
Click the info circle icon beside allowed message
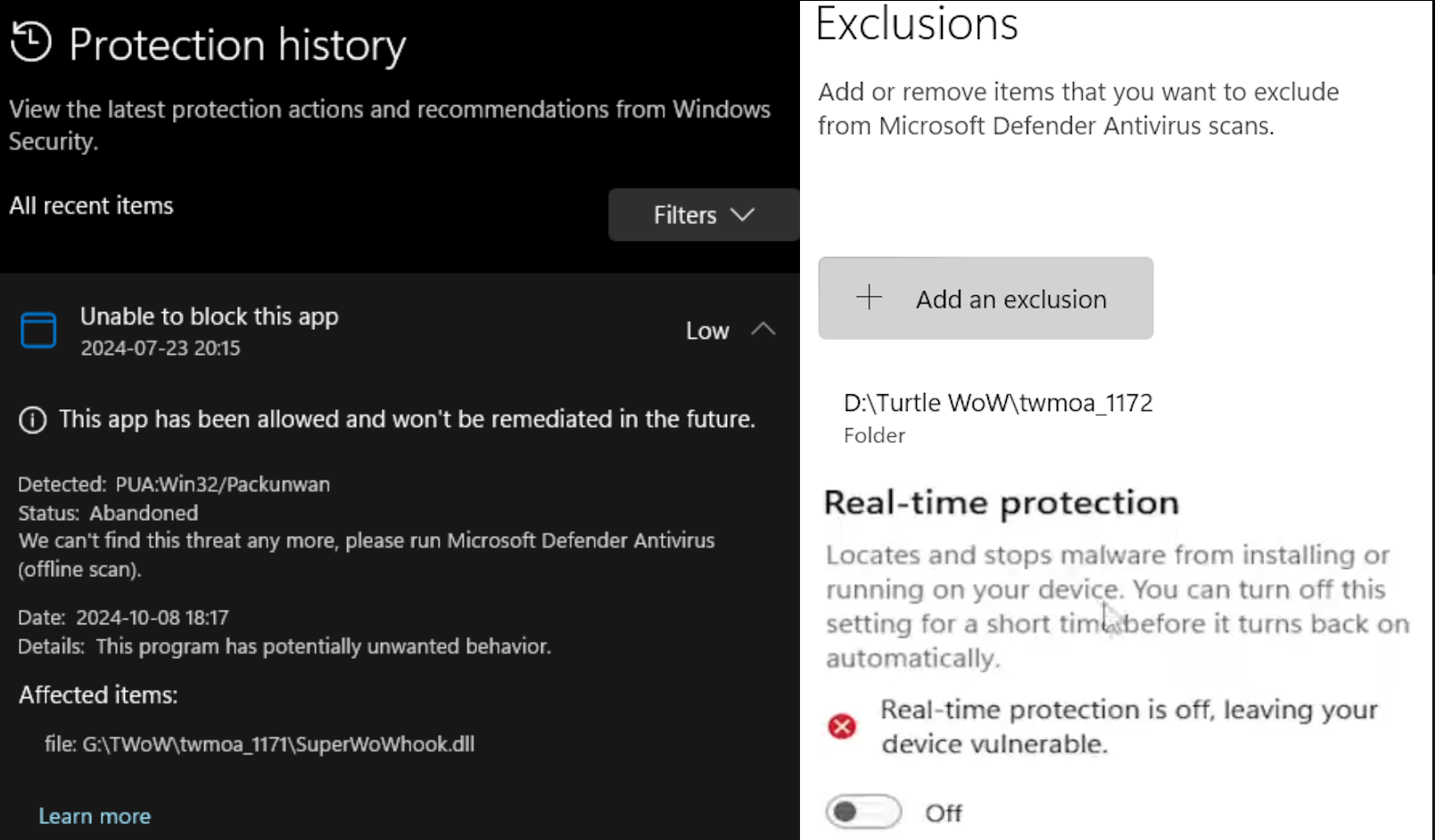coord(33,420)
